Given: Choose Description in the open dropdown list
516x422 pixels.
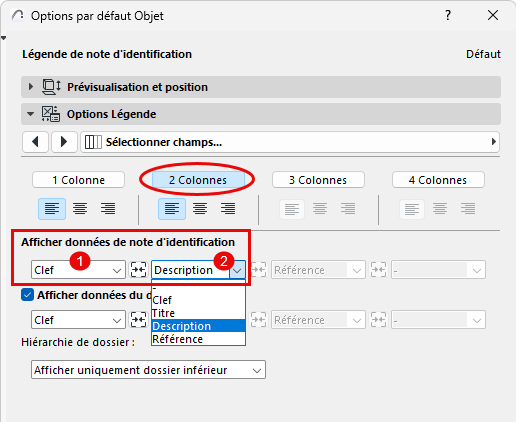Looking at the screenshot, I should point(198,326).
